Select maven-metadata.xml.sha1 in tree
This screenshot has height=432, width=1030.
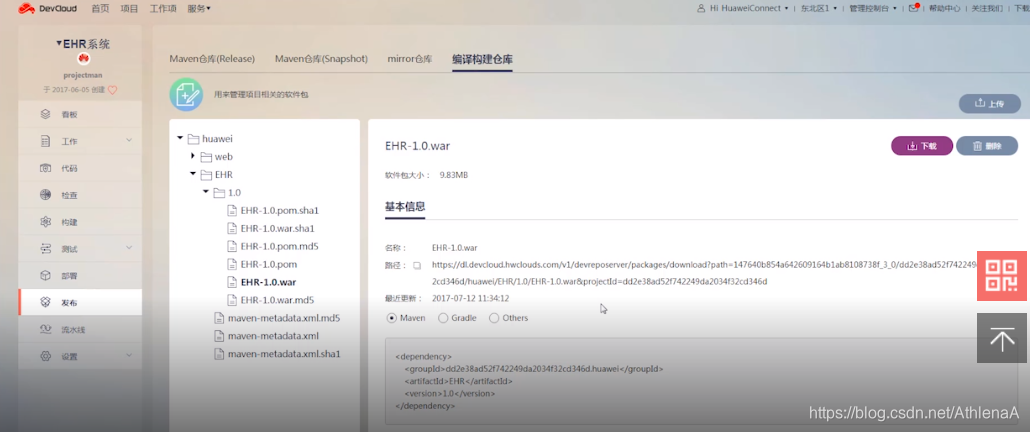pos(284,354)
